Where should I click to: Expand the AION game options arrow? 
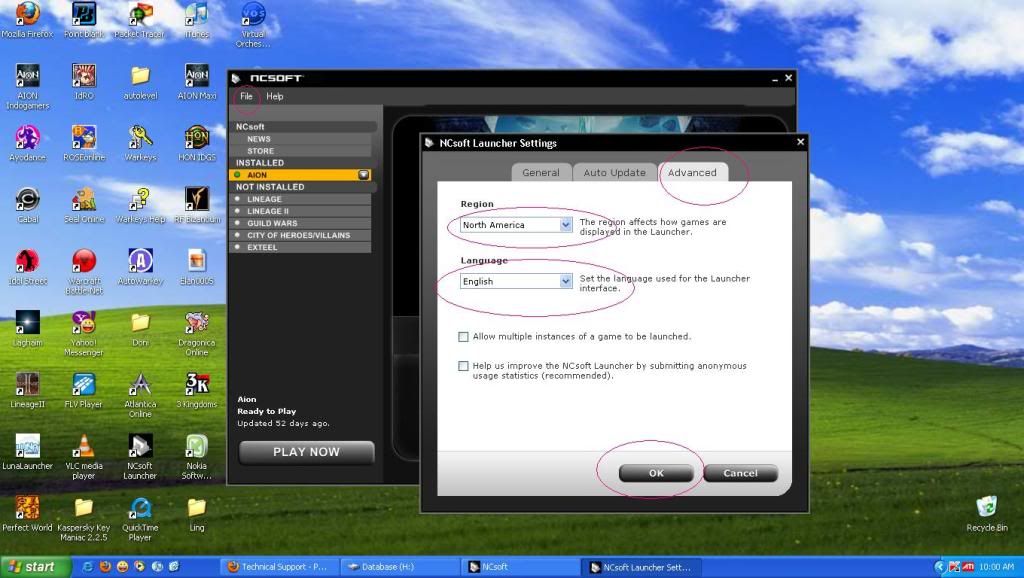pos(364,175)
